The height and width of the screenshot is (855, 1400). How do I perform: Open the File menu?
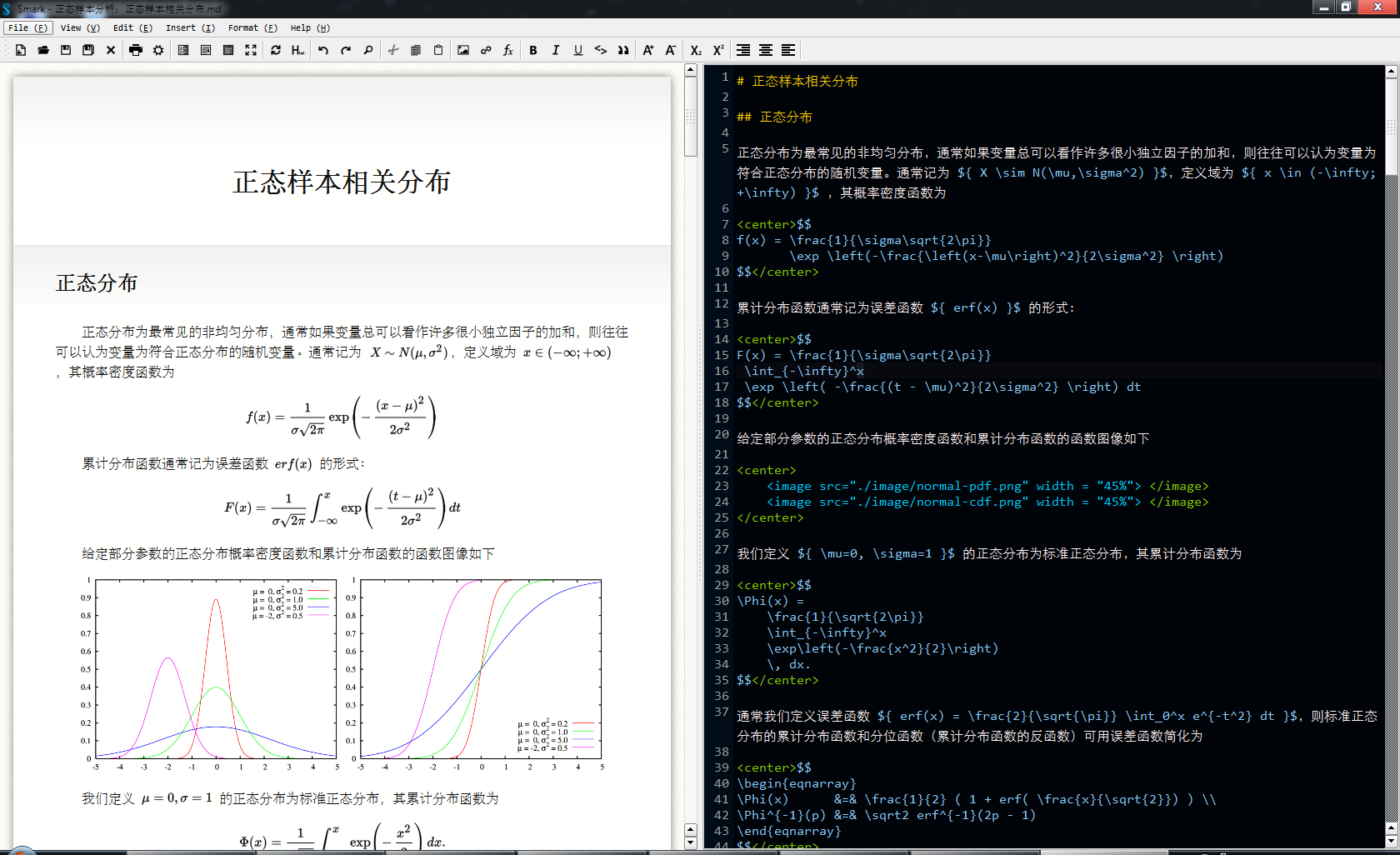point(27,27)
